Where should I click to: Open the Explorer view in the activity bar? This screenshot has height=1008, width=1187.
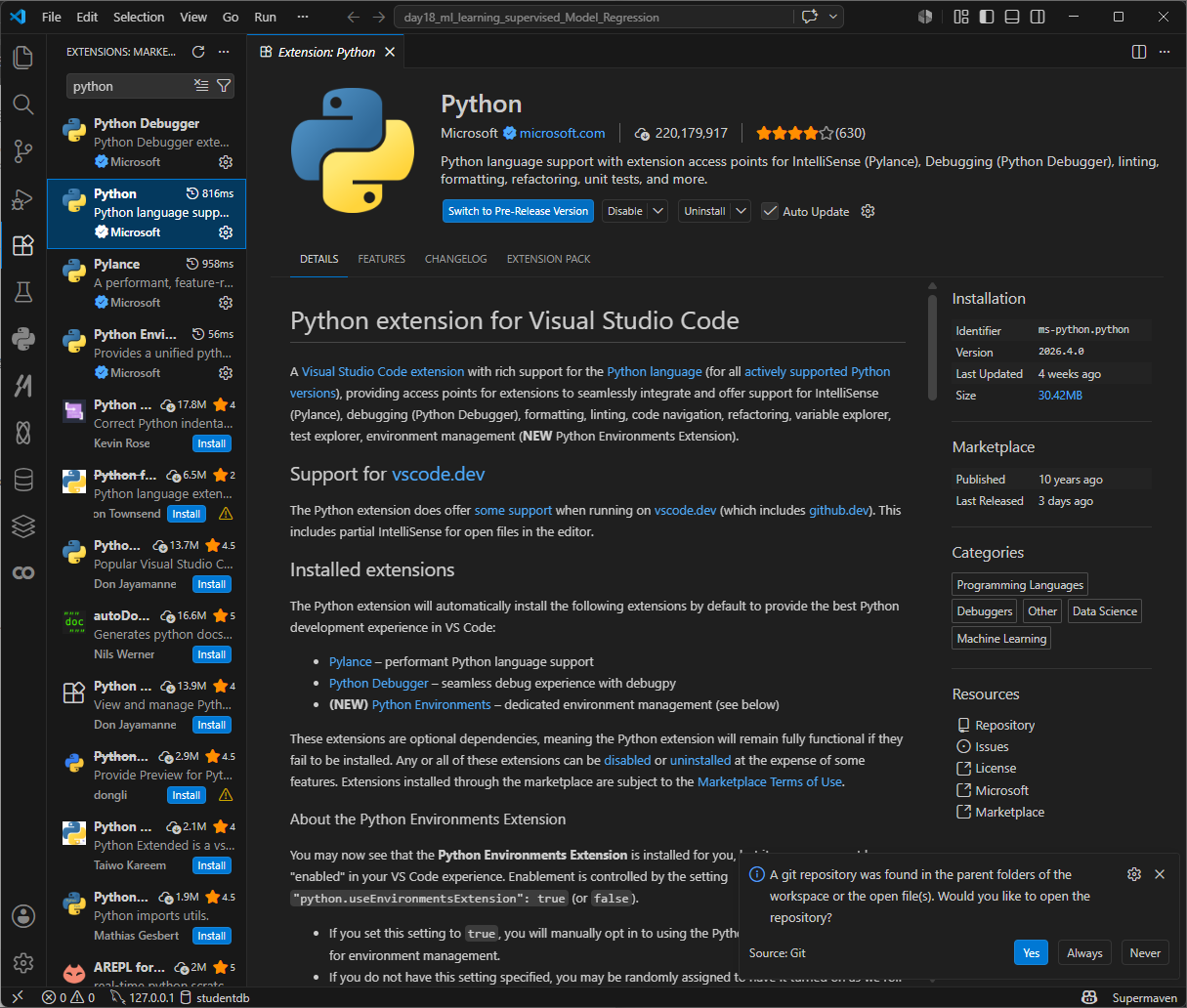(23, 57)
